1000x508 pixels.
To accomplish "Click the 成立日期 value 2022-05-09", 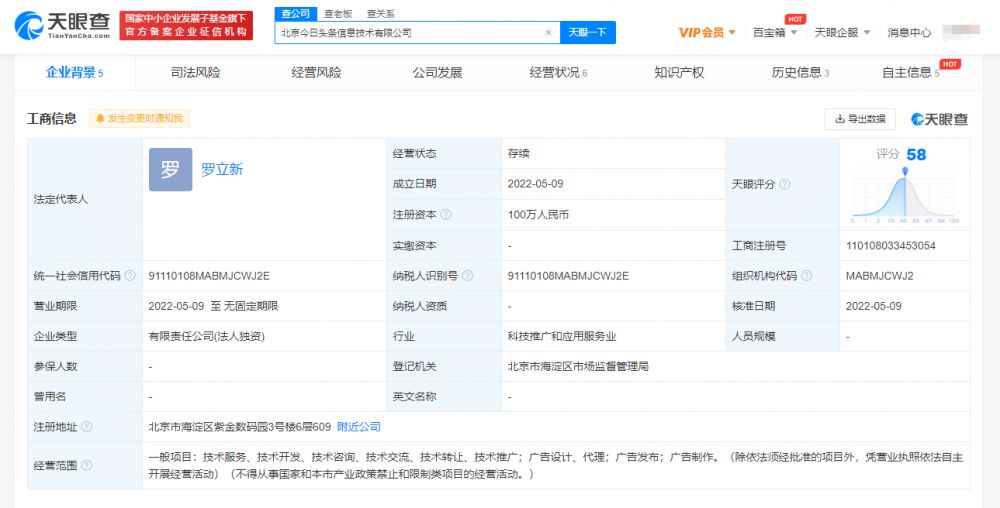I will [x=535, y=184].
